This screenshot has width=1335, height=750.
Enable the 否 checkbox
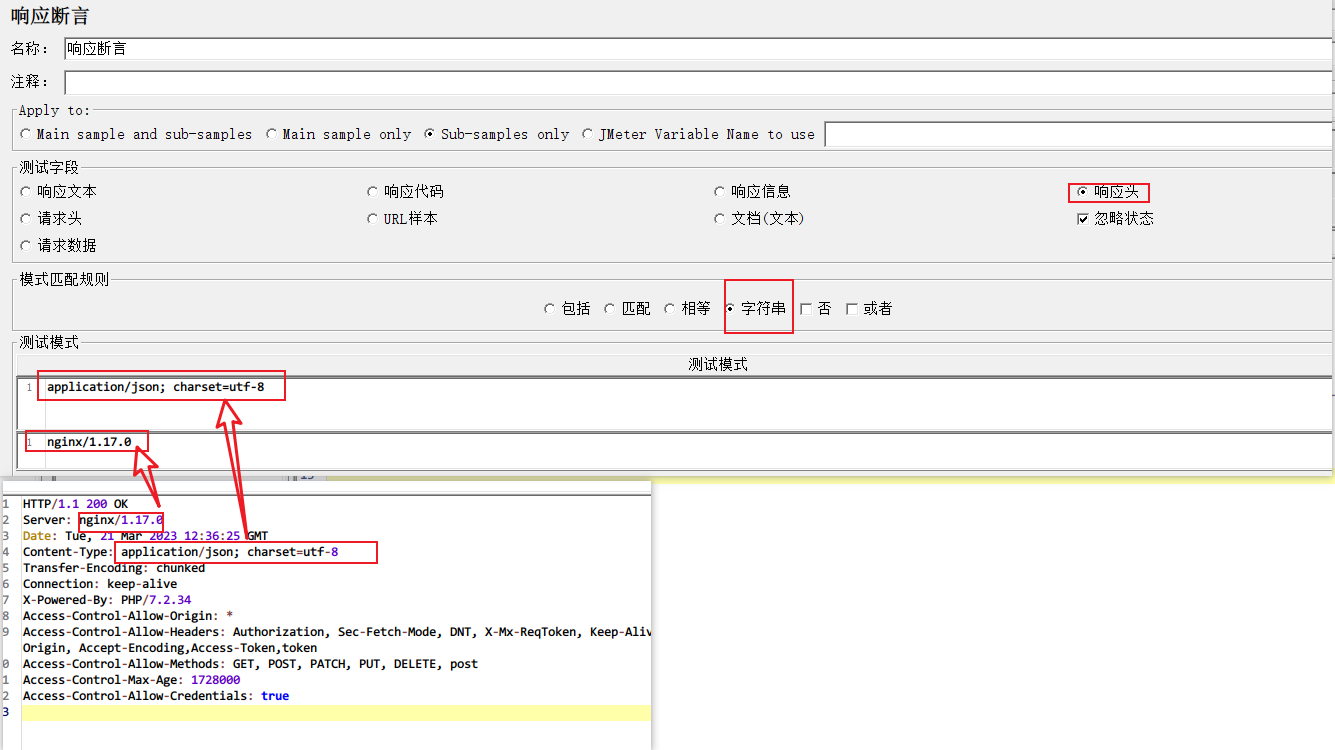click(x=806, y=309)
